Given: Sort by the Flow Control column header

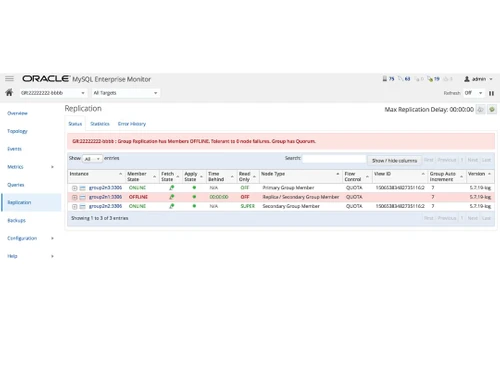Looking at the screenshot, I should 357,176.
